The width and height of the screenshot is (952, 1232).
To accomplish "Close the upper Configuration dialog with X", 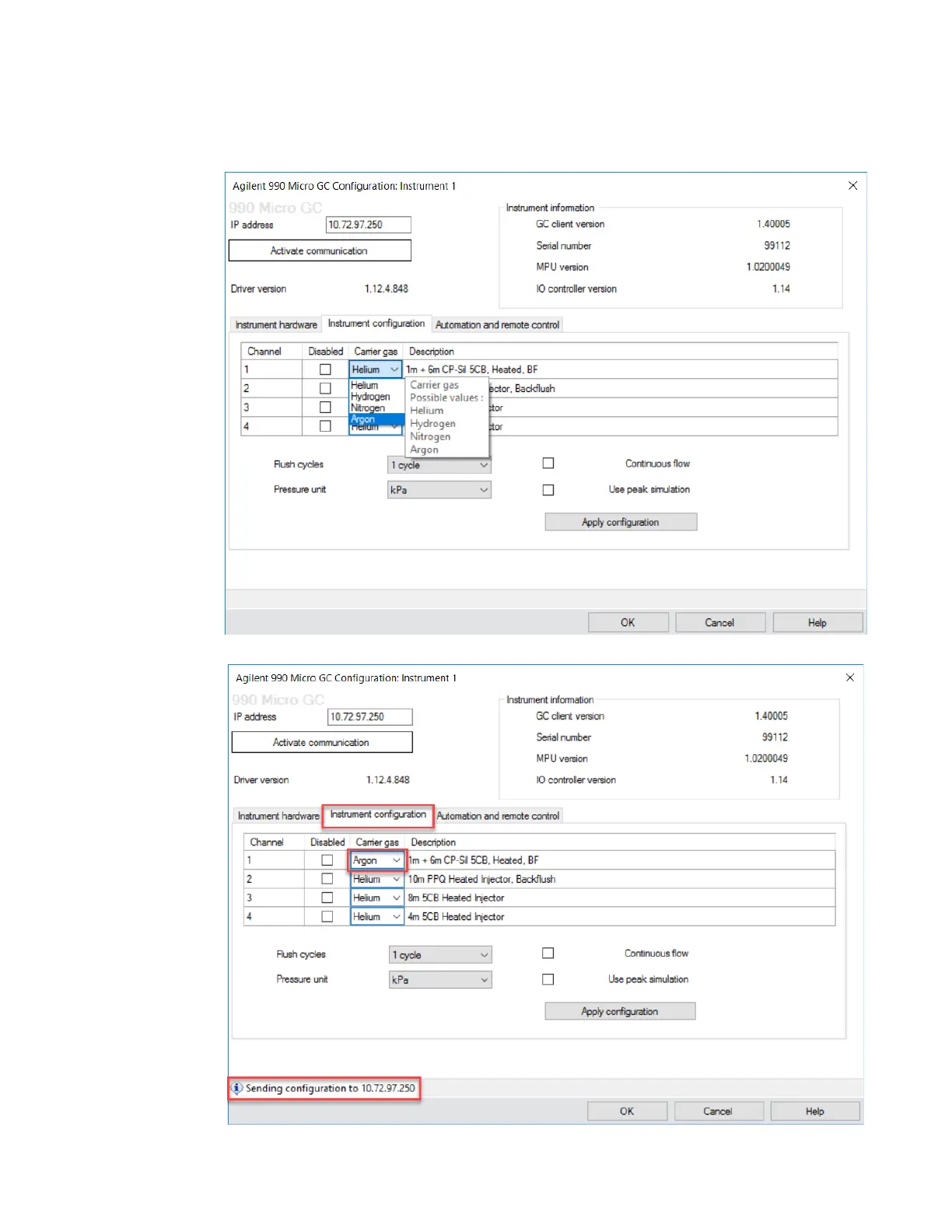I will [x=852, y=186].
